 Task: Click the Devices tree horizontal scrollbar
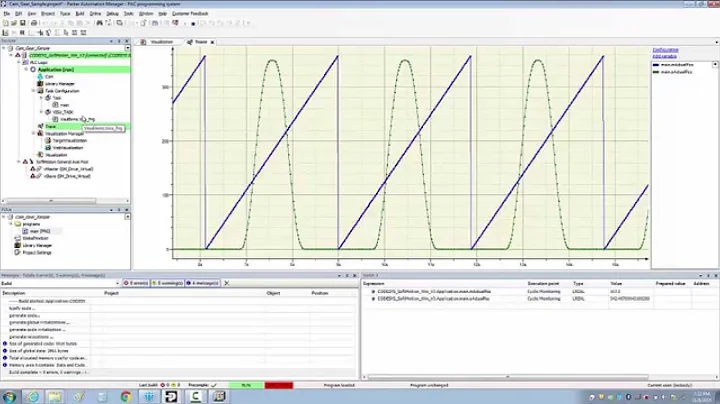point(51,201)
